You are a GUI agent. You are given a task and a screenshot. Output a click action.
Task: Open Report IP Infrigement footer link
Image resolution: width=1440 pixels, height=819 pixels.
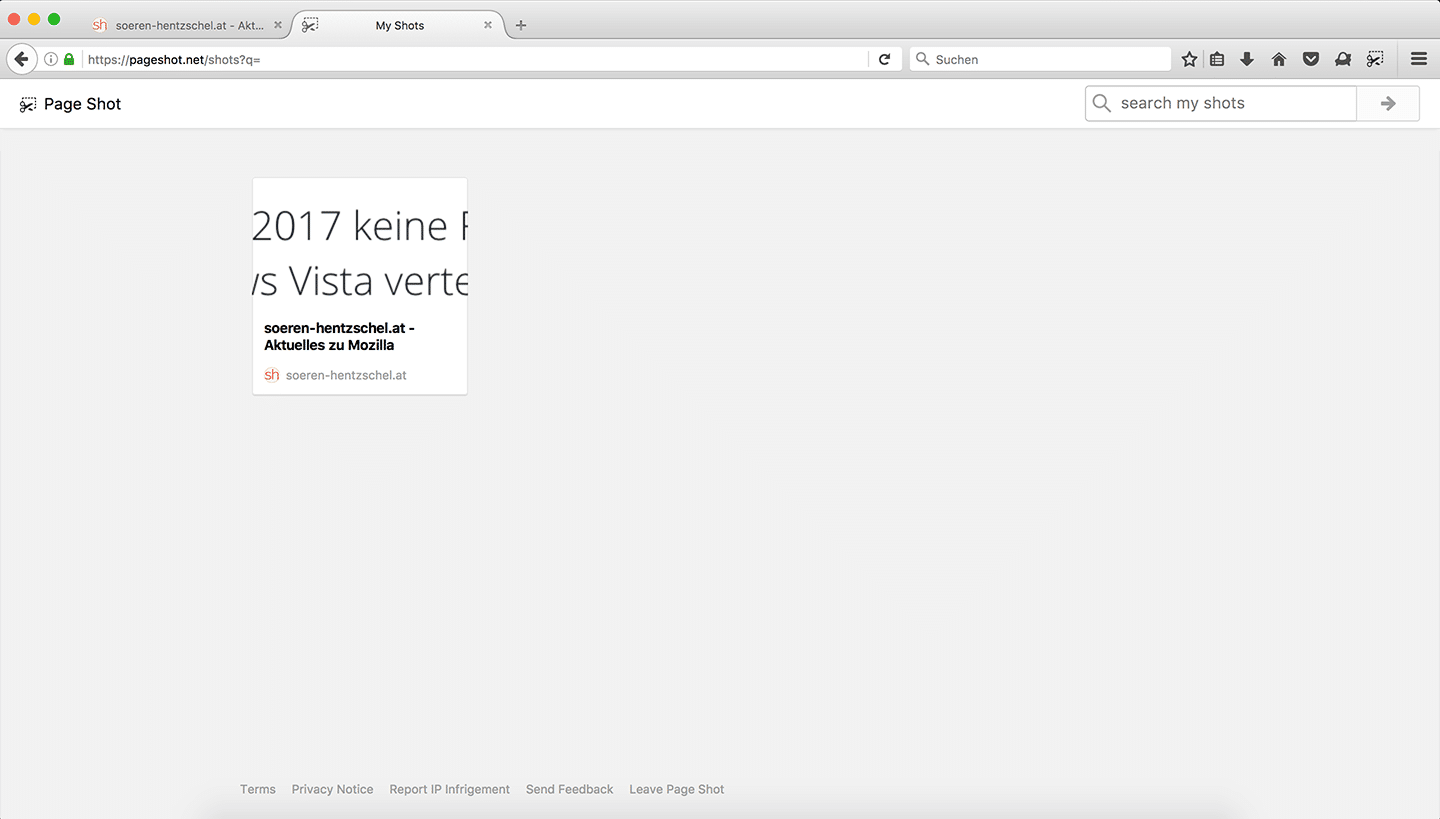coord(450,789)
